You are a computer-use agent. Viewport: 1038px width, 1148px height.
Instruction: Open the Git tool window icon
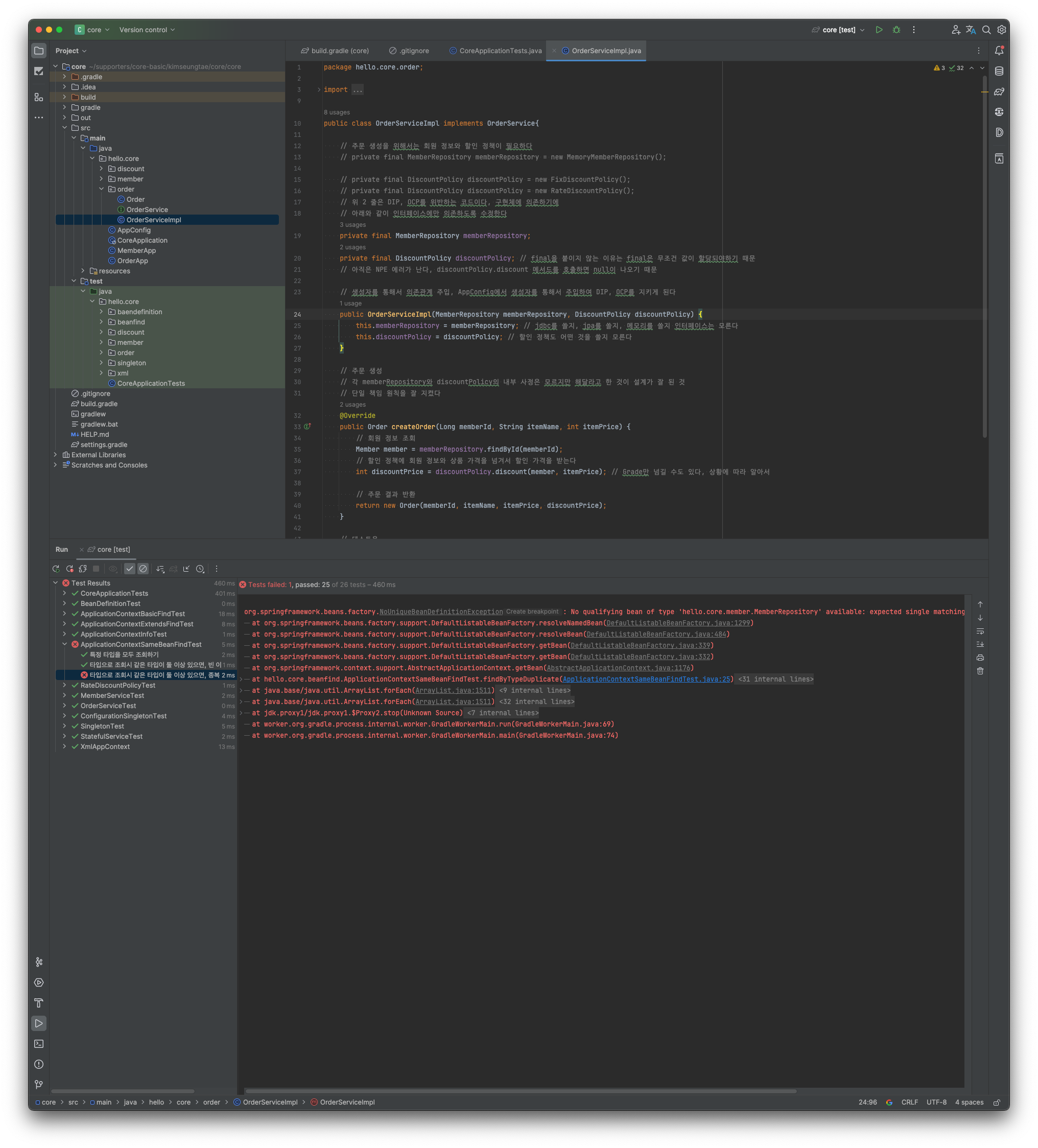pyautogui.click(x=39, y=1085)
